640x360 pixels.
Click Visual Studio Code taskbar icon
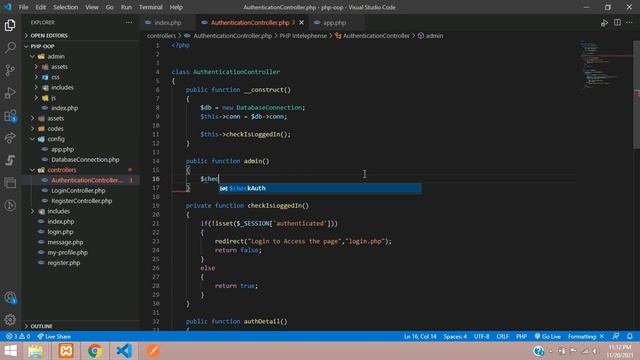[x=124, y=351]
